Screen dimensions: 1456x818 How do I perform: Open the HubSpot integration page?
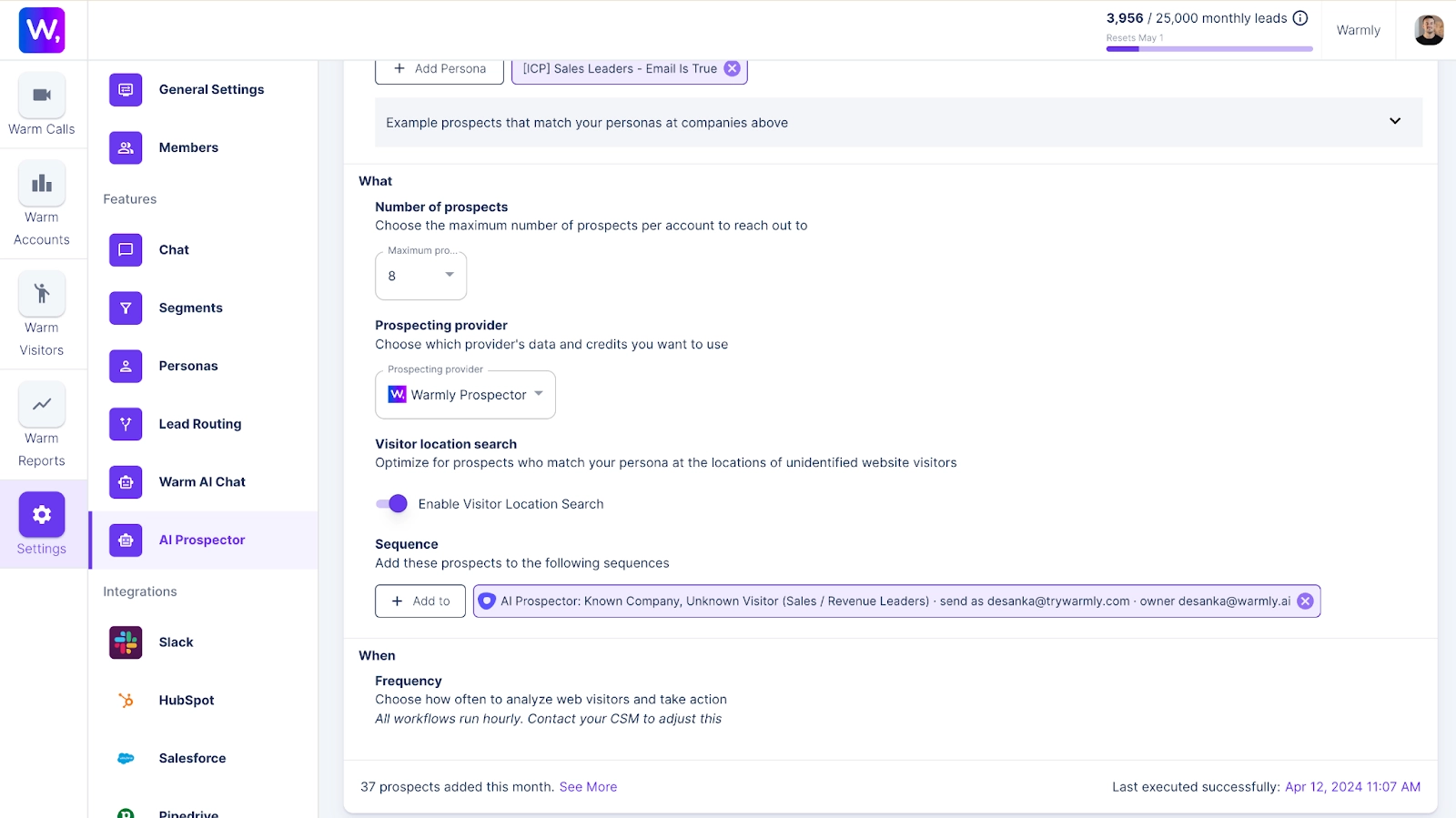[x=203, y=701]
